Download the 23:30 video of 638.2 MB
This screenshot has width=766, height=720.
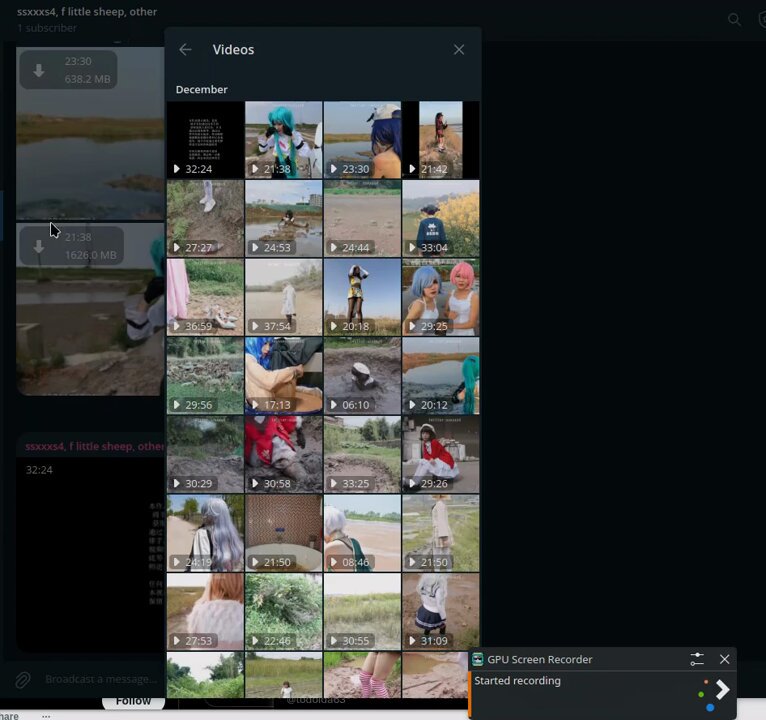click(x=39, y=70)
